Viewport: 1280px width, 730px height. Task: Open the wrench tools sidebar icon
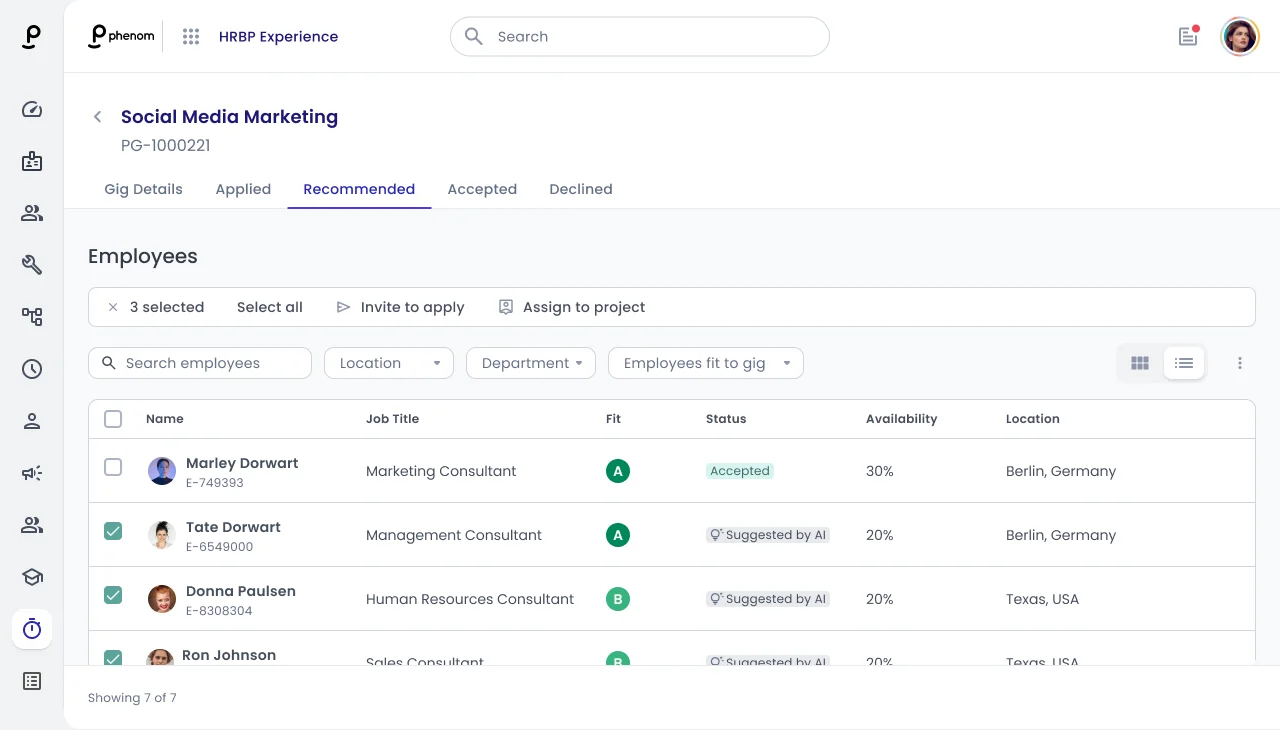click(x=32, y=265)
